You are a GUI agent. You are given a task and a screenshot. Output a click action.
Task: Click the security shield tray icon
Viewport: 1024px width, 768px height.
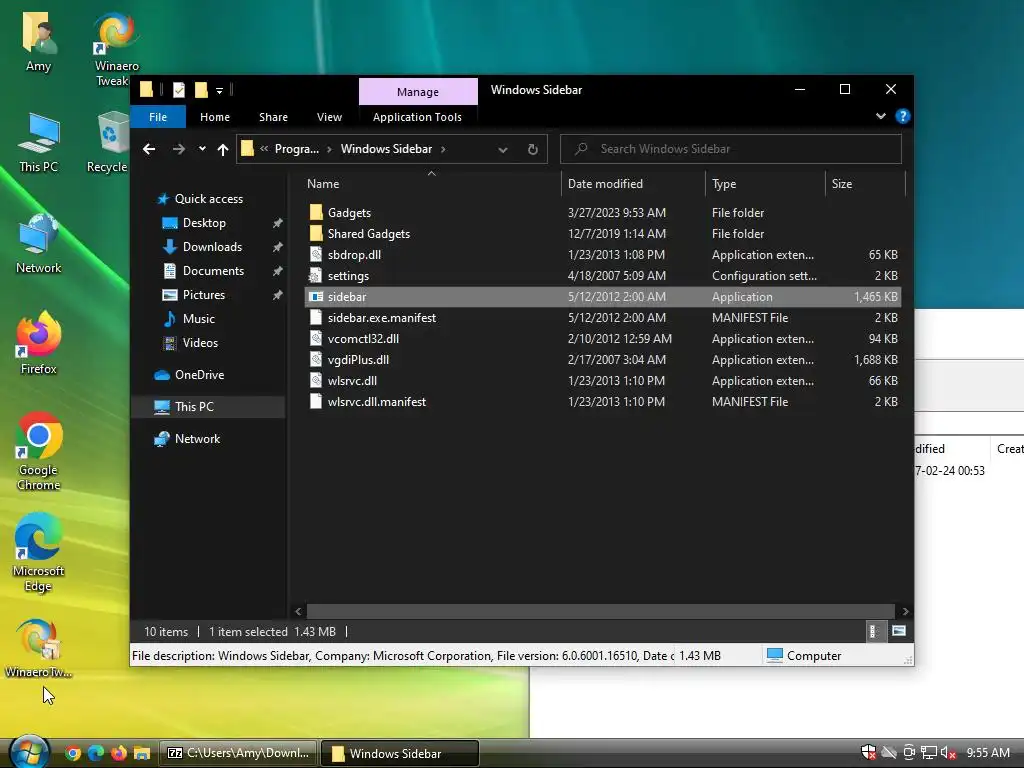pyautogui.click(x=869, y=752)
